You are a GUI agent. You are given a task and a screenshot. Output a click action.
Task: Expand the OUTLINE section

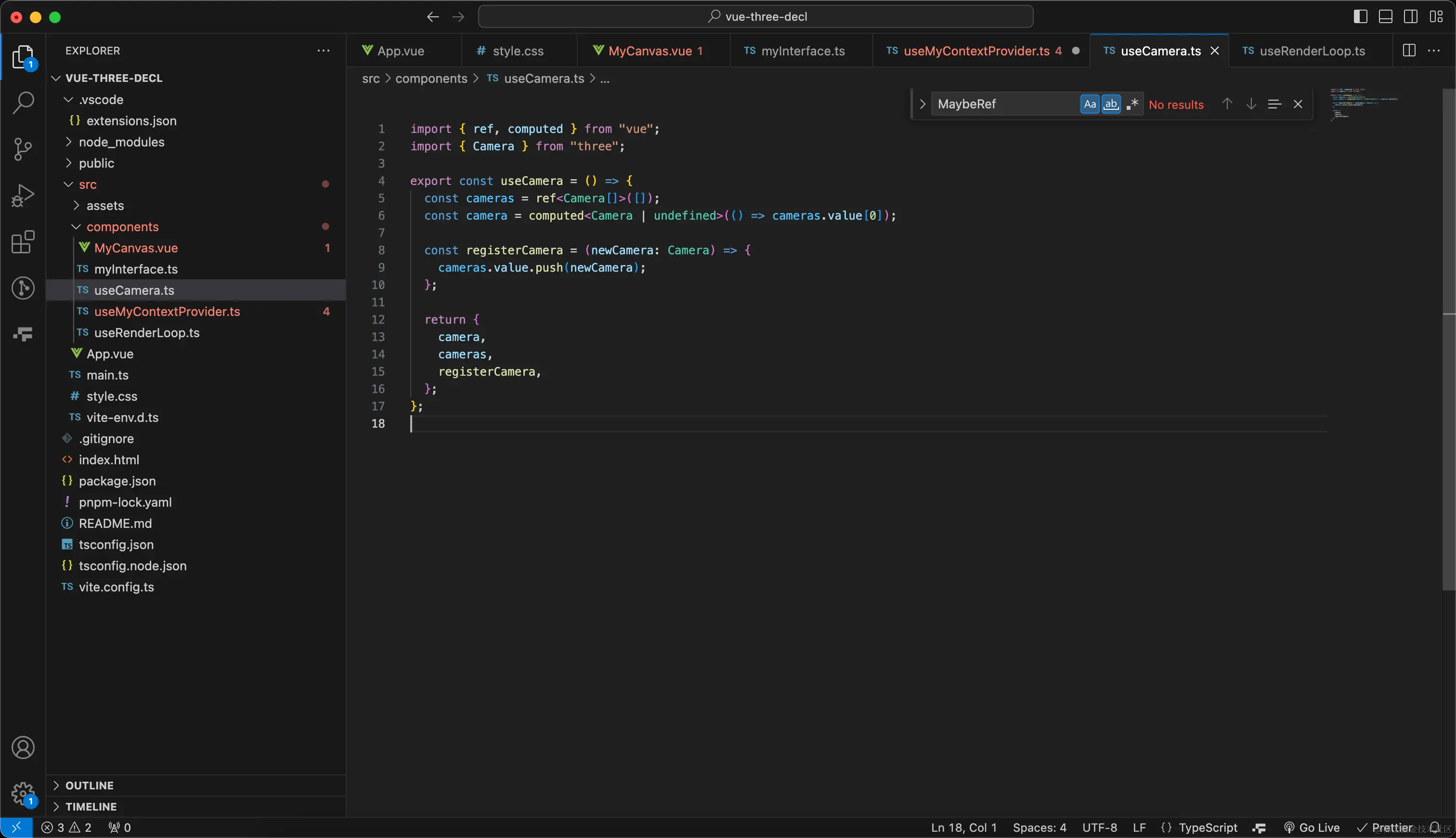[x=89, y=785]
